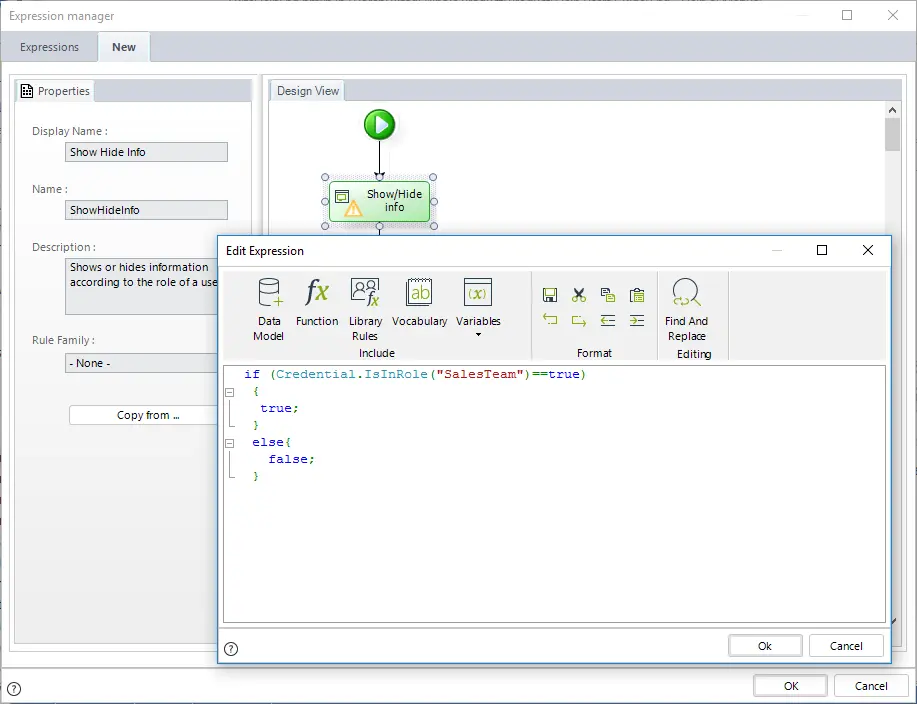Click the Description text area

point(141,287)
